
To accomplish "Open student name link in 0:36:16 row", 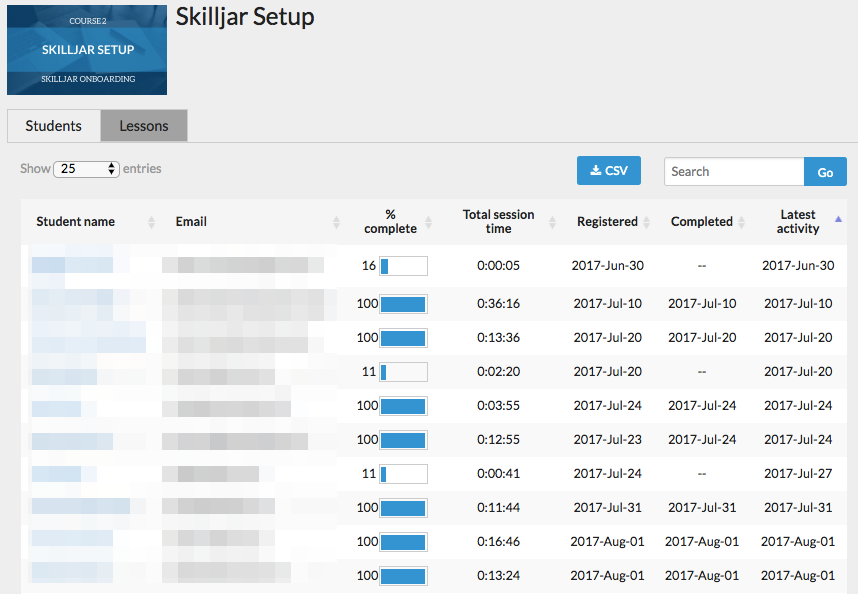I will click(x=72, y=304).
